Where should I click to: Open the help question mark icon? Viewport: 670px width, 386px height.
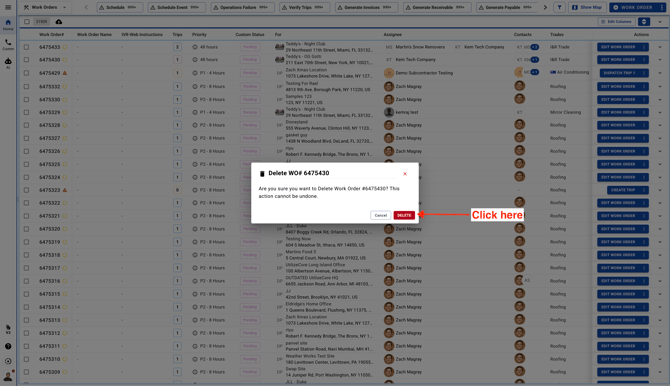(8, 346)
